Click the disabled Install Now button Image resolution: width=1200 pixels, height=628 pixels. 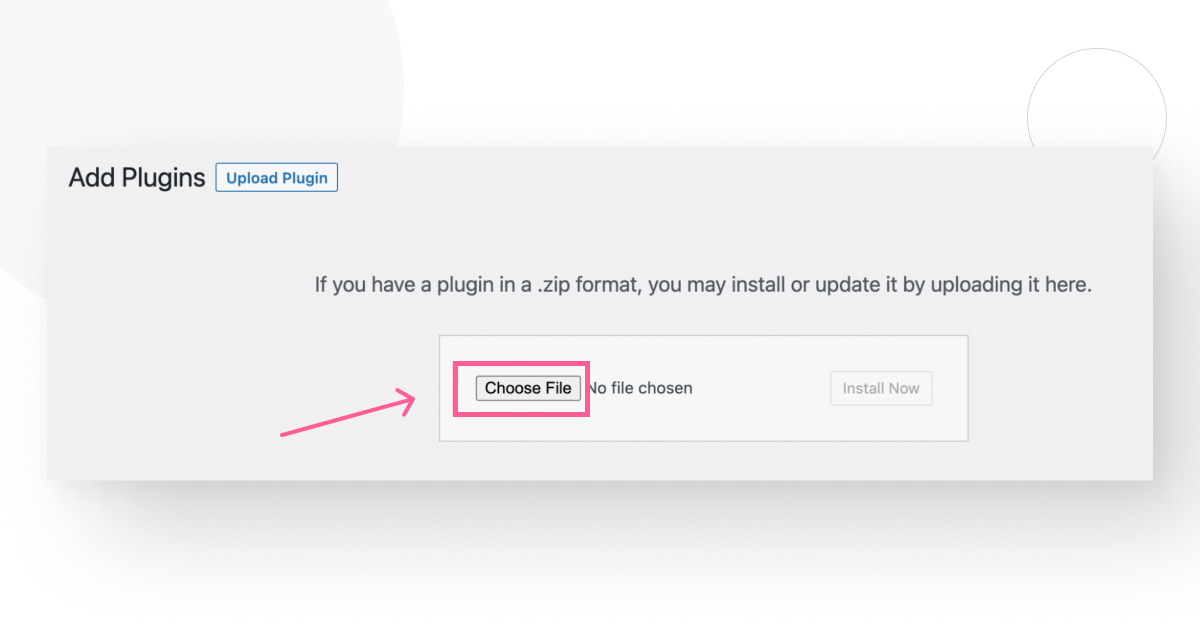881,388
